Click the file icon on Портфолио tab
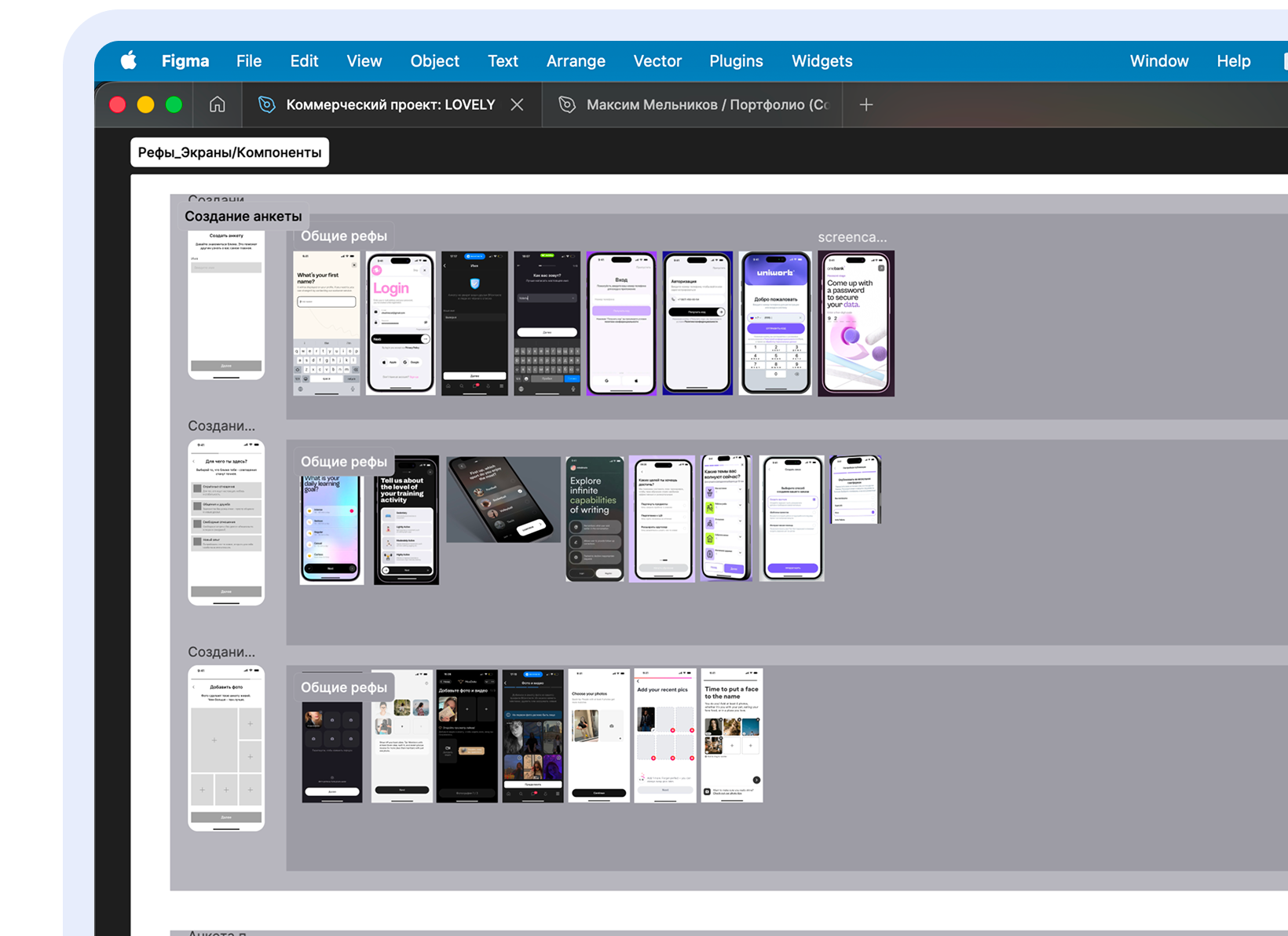Viewport: 1288px width, 936px height. click(x=567, y=104)
